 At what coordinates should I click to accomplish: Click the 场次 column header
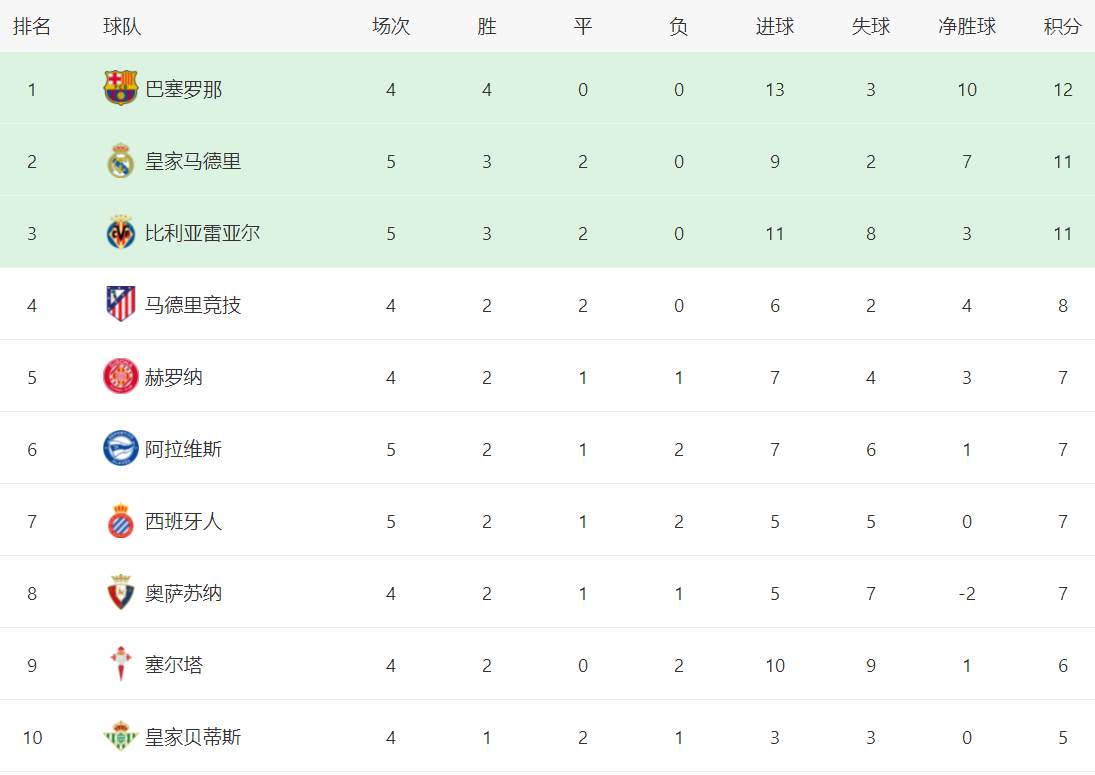tap(391, 27)
